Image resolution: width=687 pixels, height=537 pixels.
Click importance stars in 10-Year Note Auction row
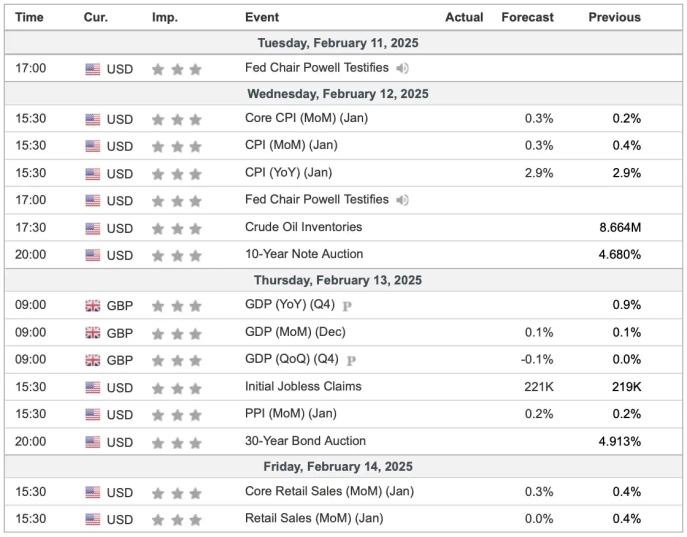tap(176, 255)
